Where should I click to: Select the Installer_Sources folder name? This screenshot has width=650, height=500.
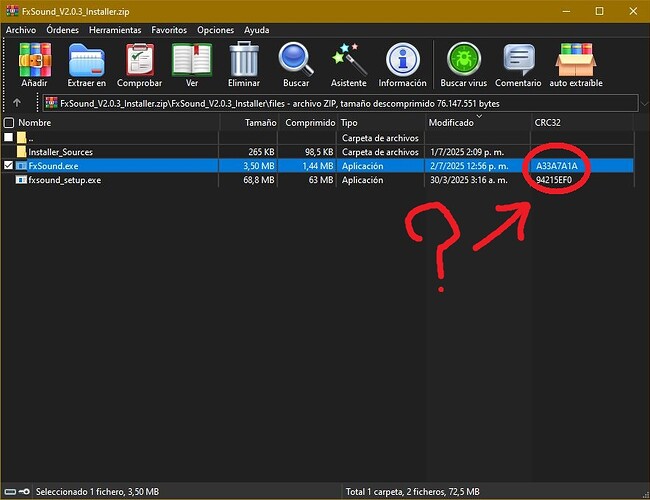tap(61, 152)
